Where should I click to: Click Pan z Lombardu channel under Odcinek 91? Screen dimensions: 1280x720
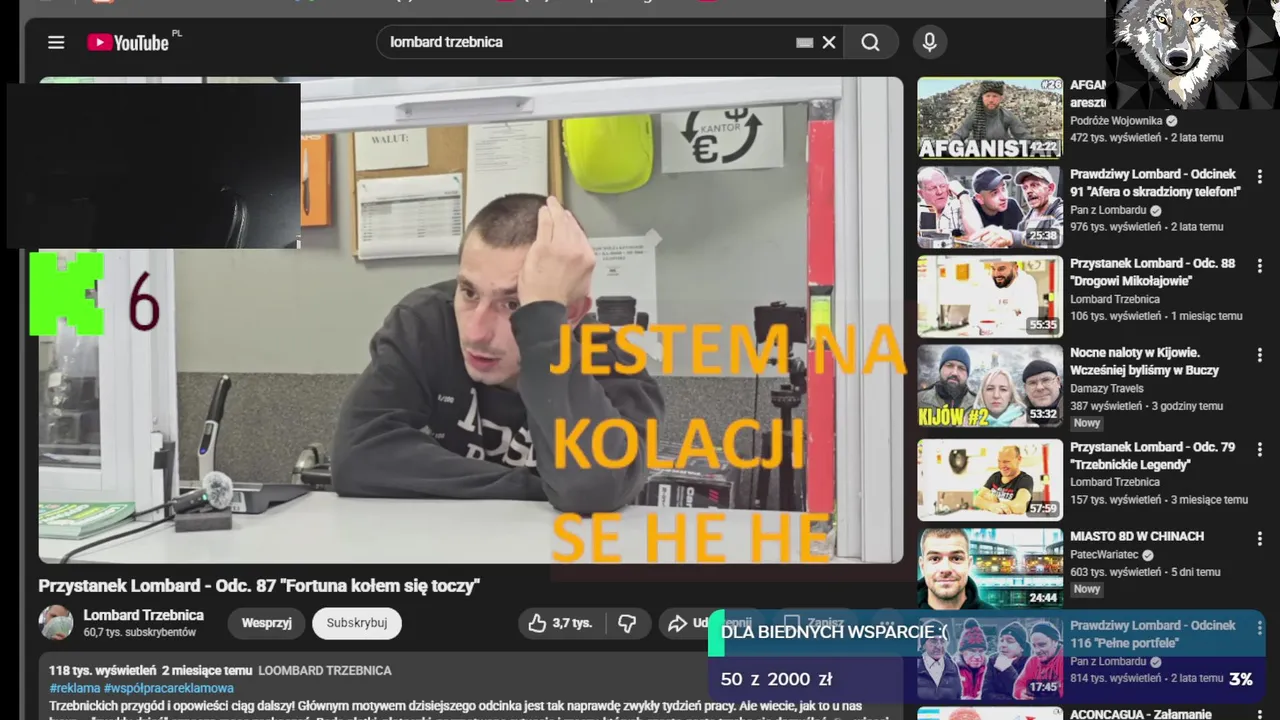(x=1108, y=210)
